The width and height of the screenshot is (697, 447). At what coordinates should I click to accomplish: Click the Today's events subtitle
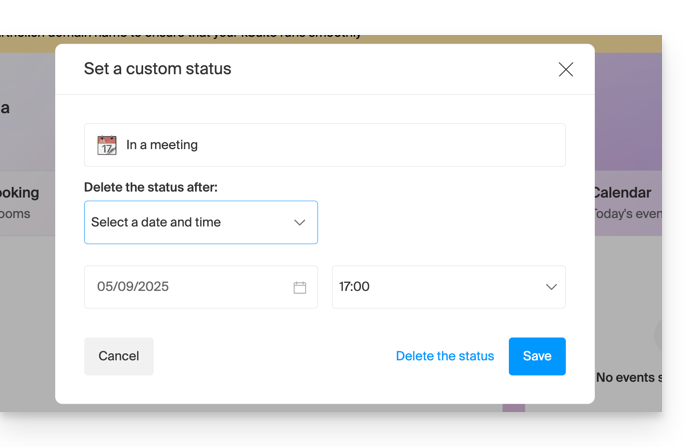coord(628,214)
